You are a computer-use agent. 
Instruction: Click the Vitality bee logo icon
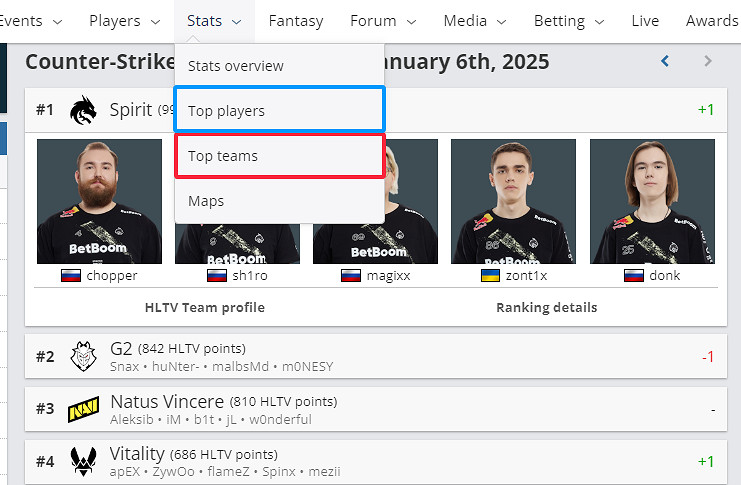(83, 461)
